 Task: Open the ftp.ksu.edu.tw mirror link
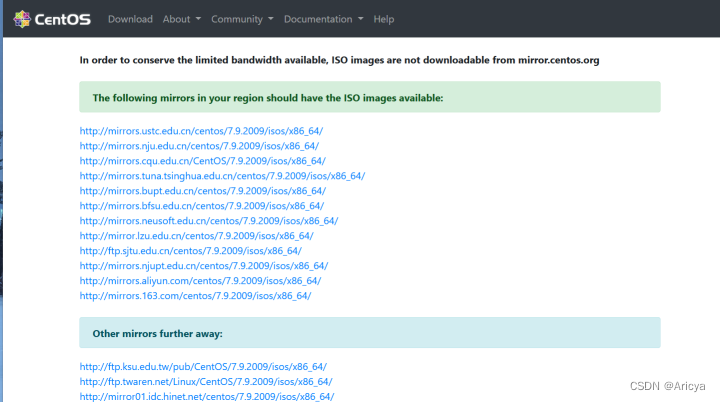203,367
